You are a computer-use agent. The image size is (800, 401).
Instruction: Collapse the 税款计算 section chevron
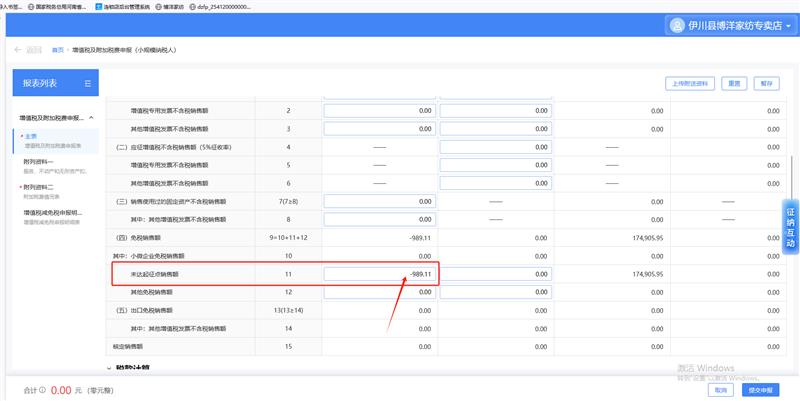(109, 367)
